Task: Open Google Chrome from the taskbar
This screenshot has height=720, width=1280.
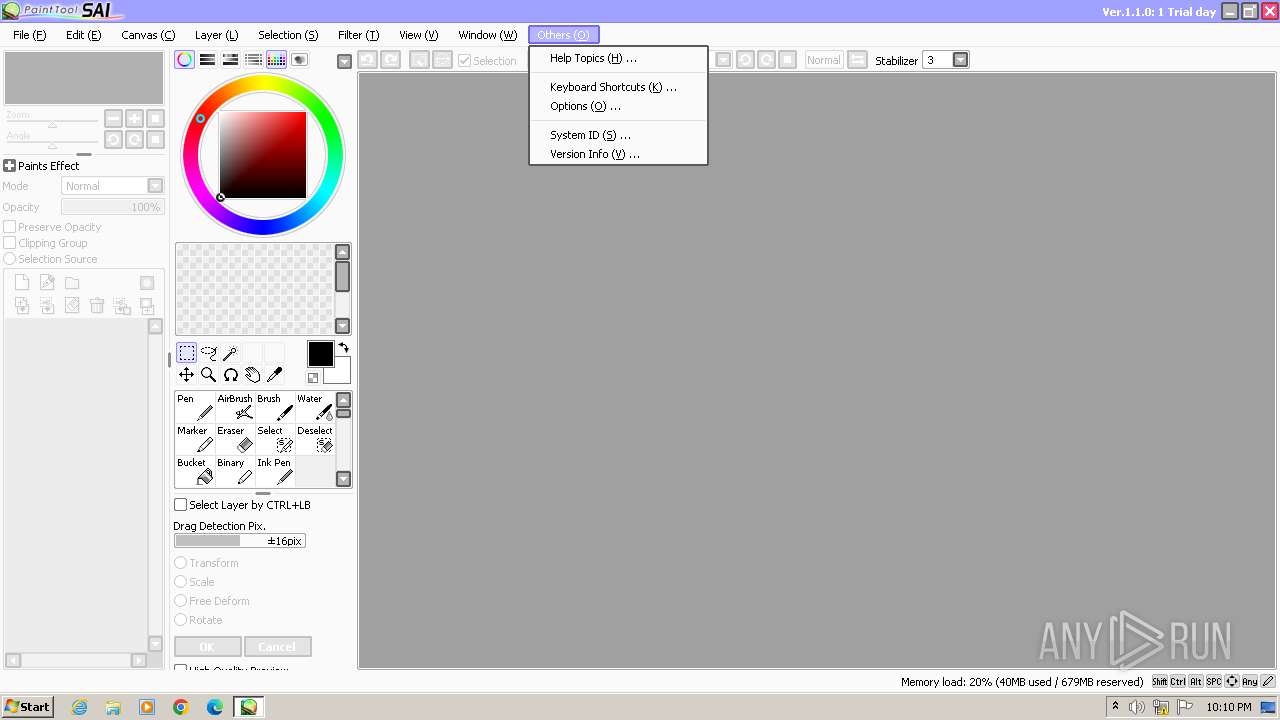Action: point(181,707)
